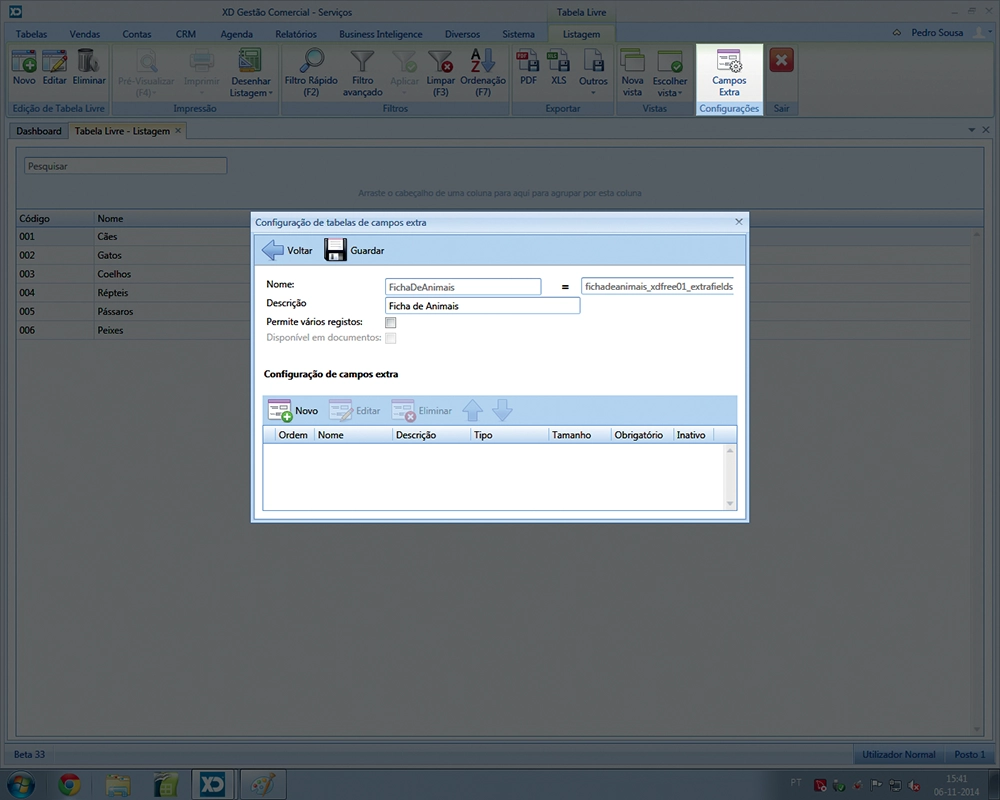Click the extra fields list scrollbar
The height and width of the screenshot is (800, 1000).
730,477
